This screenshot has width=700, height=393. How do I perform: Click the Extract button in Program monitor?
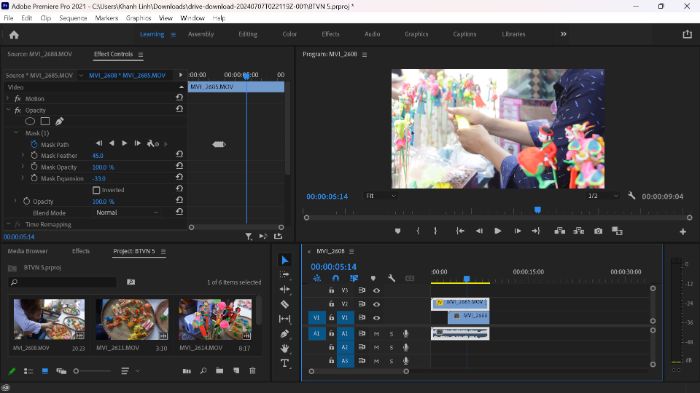point(579,231)
